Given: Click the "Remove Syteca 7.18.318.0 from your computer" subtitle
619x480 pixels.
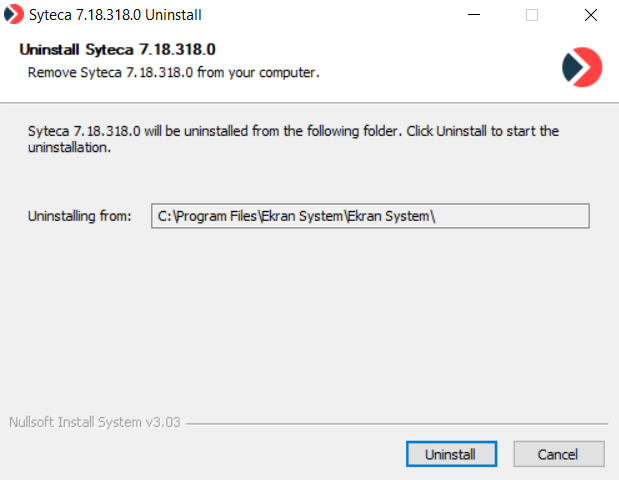Looking at the screenshot, I should coord(173,73).
